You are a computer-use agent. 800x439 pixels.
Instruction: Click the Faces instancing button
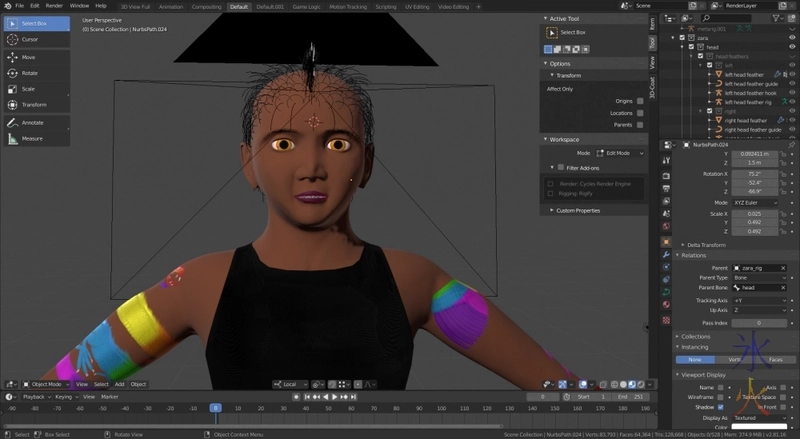775,359
